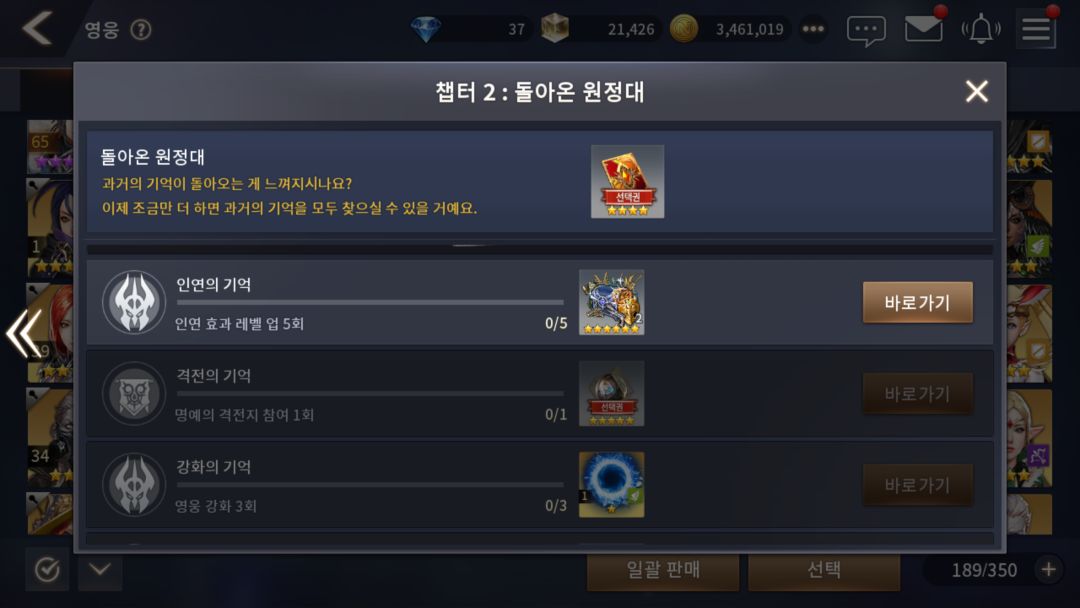Tap the blue diamond currency icon
The height and width of the screenshot is (608, 1080).
click(x=426, y=29)
